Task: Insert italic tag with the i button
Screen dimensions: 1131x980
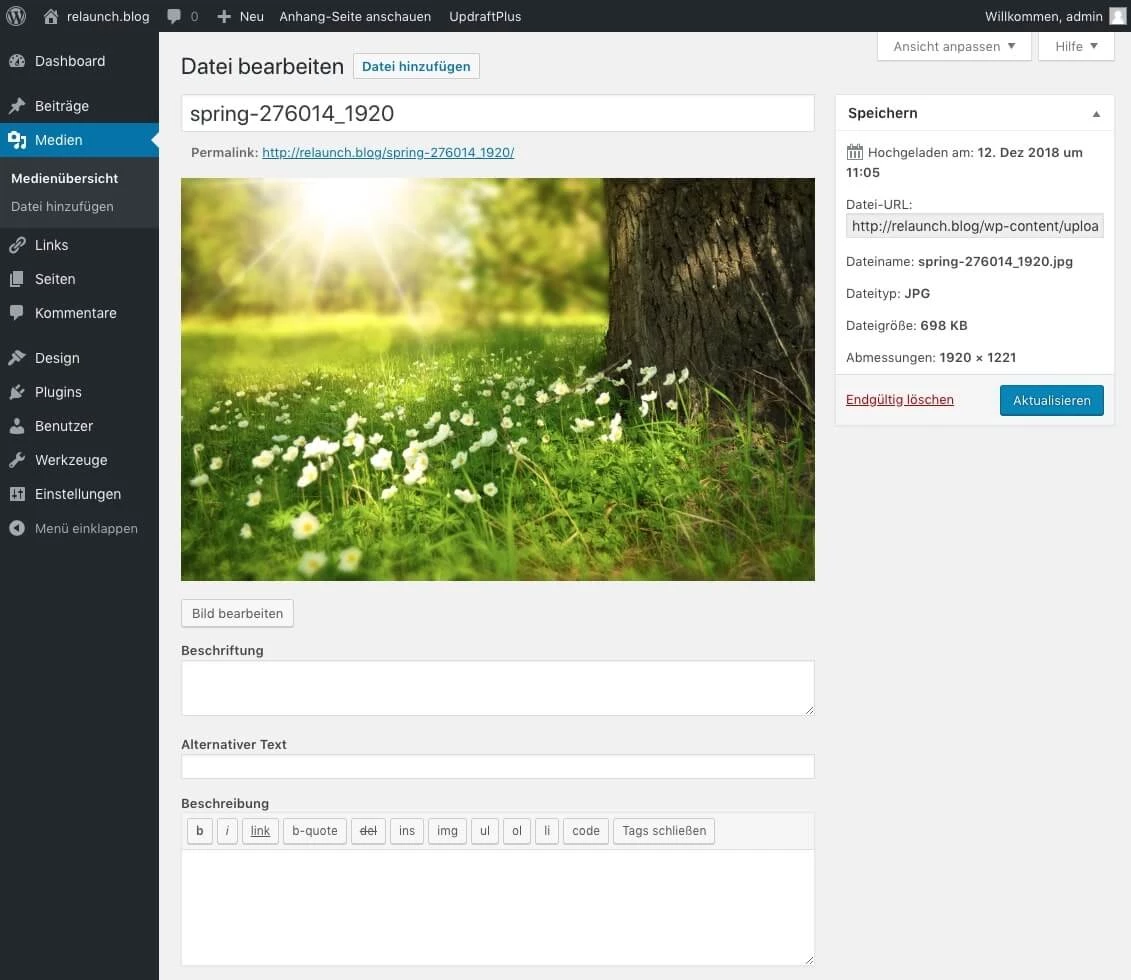Action: click(227, 830)
